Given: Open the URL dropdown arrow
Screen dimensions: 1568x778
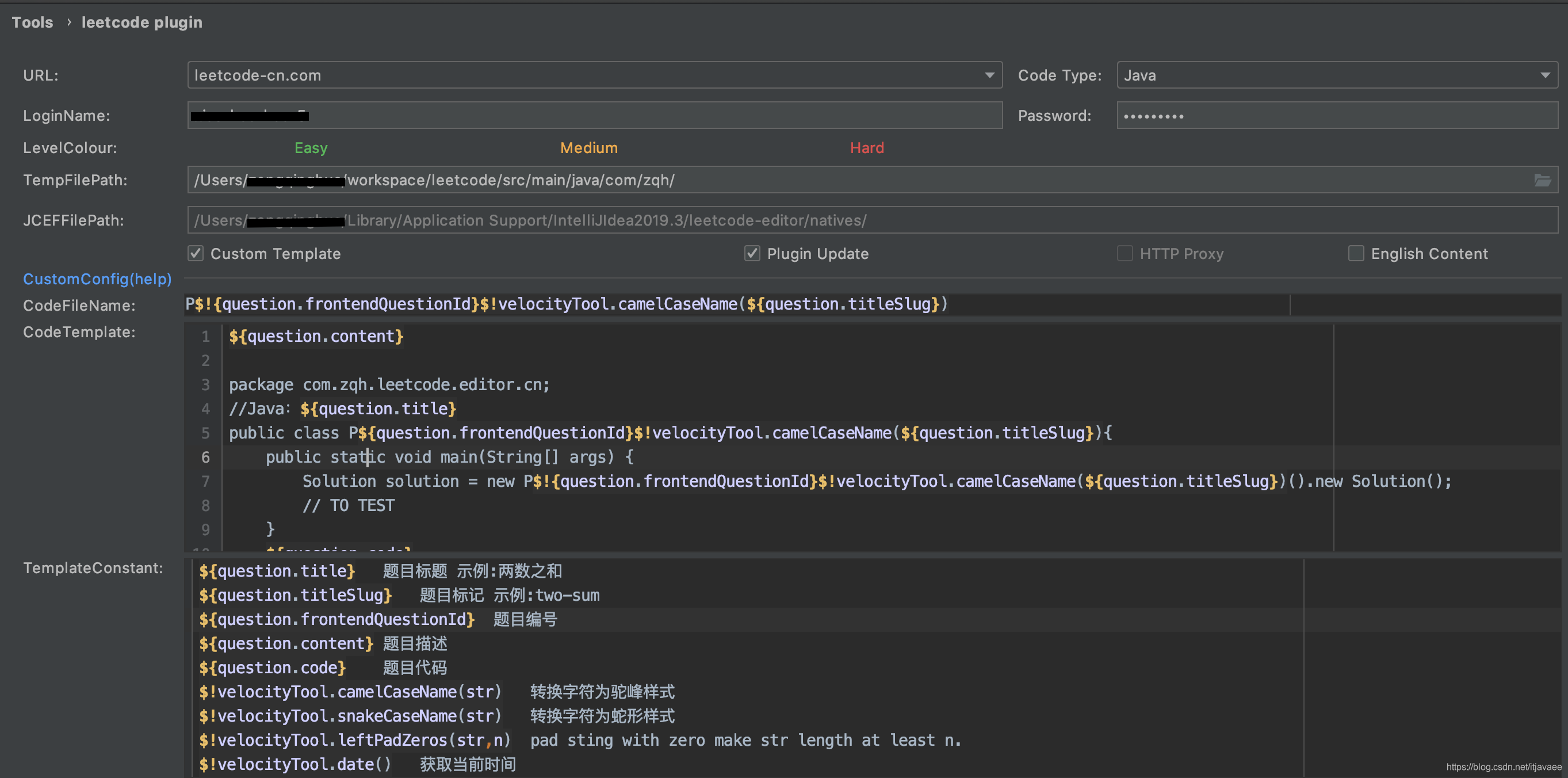Looking at the screenshot, I should (x=989, y=75).
